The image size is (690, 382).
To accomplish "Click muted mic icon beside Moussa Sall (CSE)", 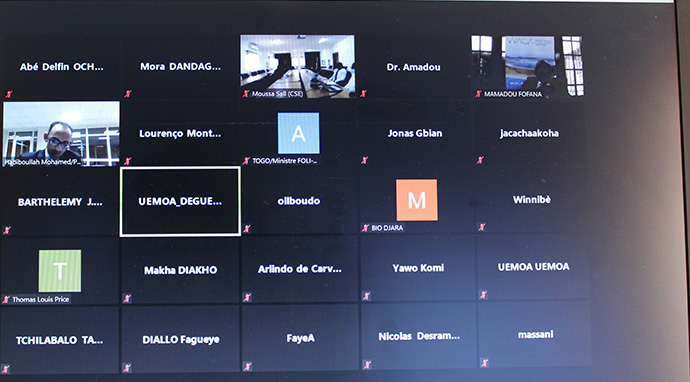I will click(246, 93).
